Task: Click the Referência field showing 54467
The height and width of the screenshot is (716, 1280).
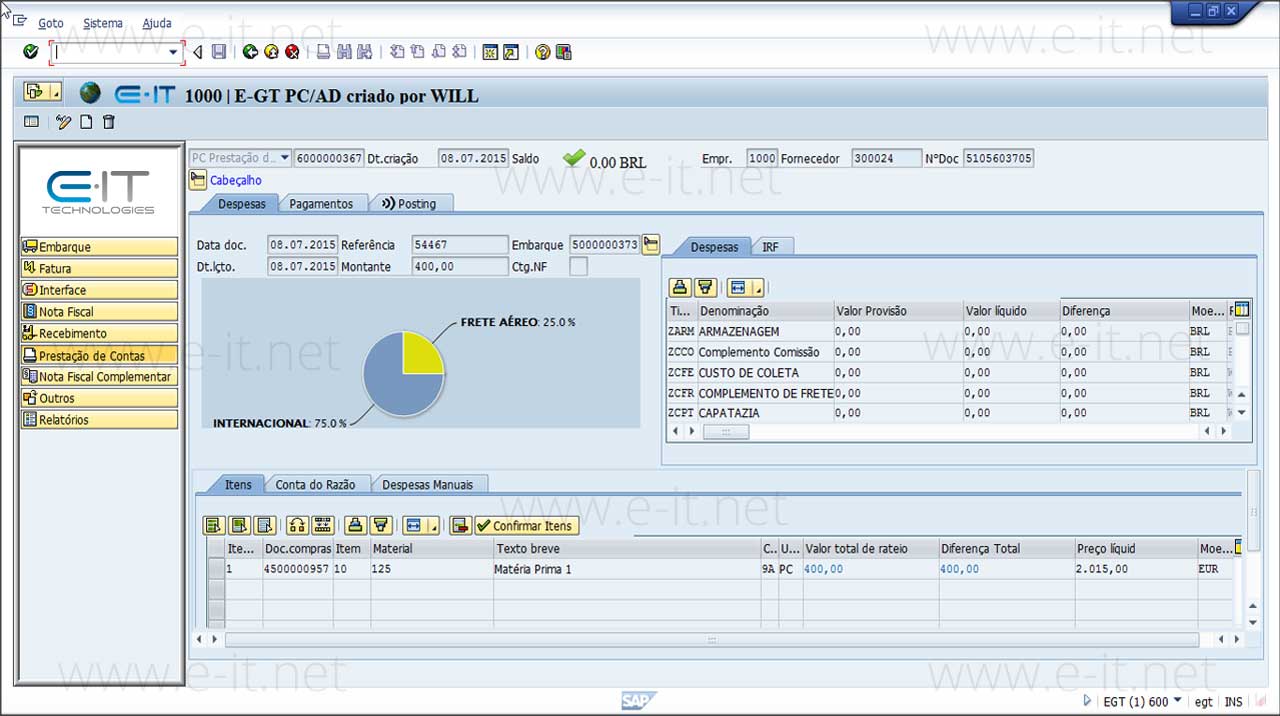Action: pyautogui.click(x=460, y=244)
